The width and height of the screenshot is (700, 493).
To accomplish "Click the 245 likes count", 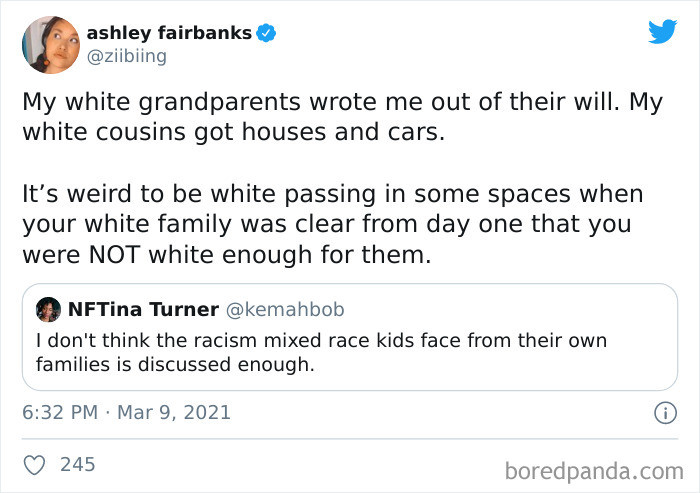I will (x=78, y=464).
